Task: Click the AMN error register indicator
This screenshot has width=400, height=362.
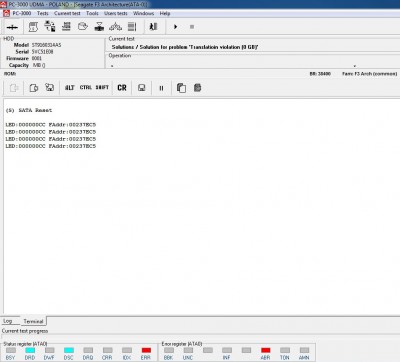Action: point(304,350)
